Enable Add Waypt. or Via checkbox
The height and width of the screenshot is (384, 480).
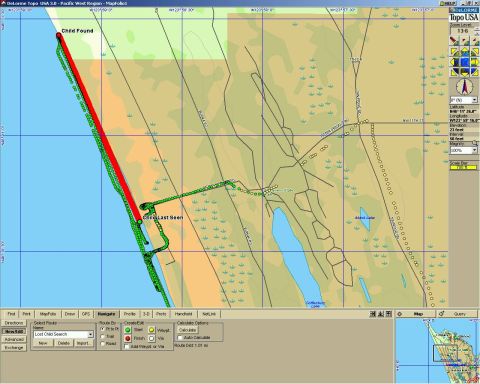pyautogui.click(x=127, y=347)
